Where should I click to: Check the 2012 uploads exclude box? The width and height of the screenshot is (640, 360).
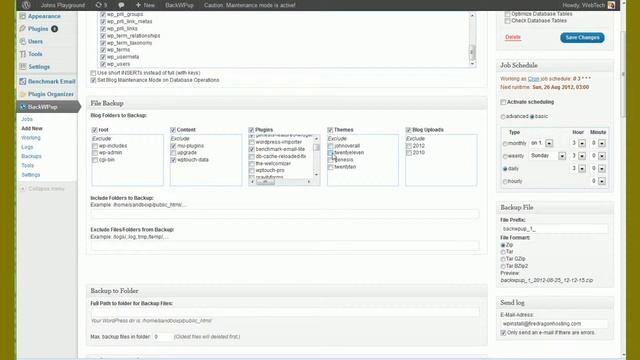[x=409, y=146]
